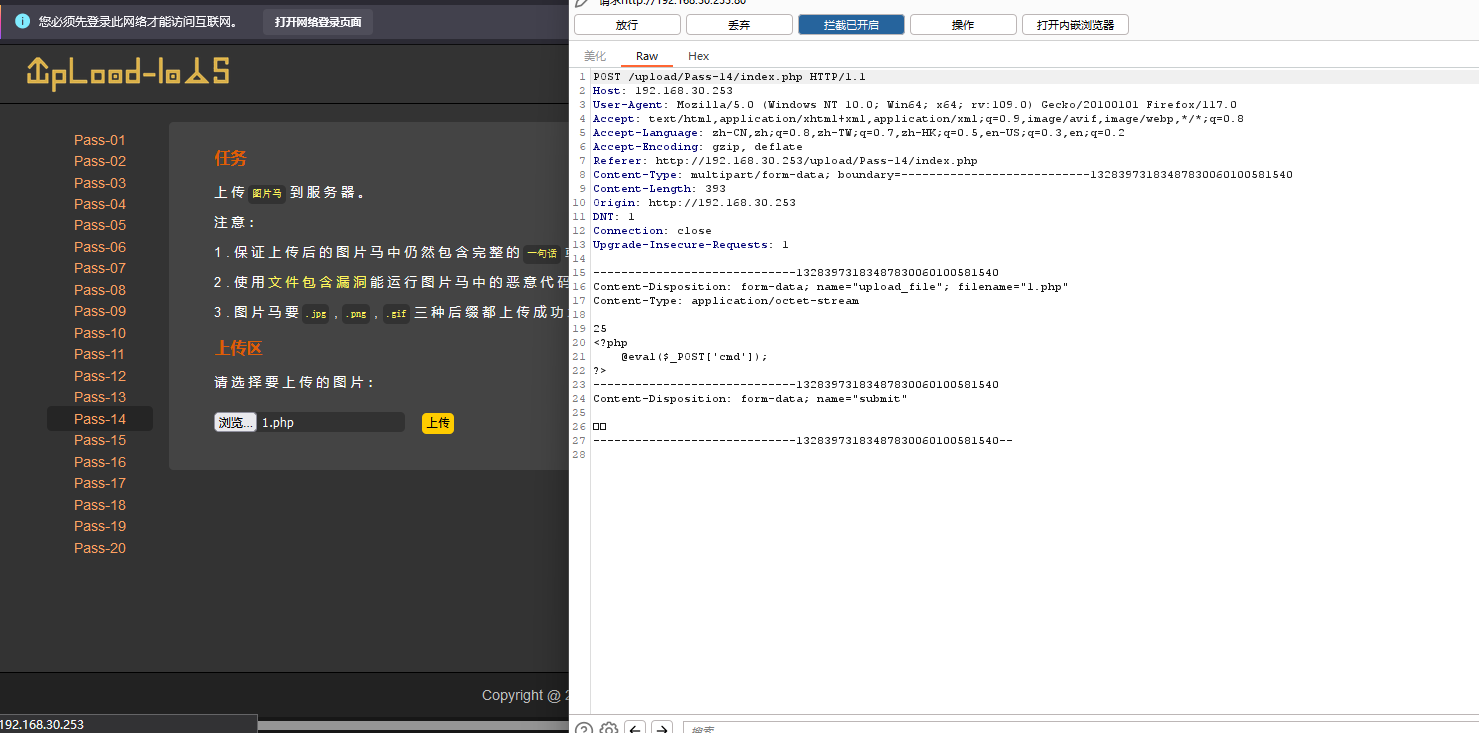The image size is (1479, 733).
Task: Open Pass-09 in sidebar
Action: (100, 311)
